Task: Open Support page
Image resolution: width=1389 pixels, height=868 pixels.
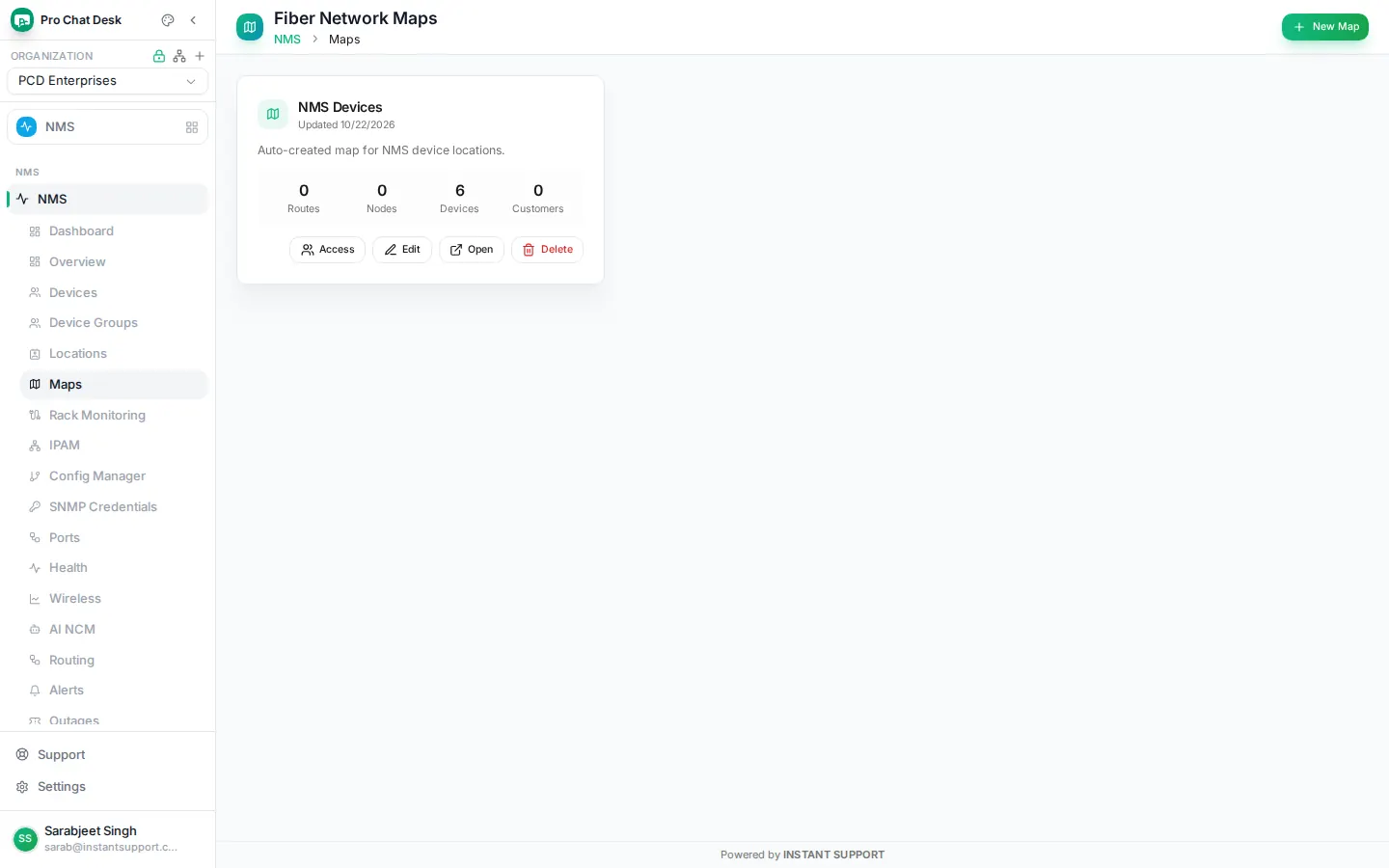Action: 107,755
